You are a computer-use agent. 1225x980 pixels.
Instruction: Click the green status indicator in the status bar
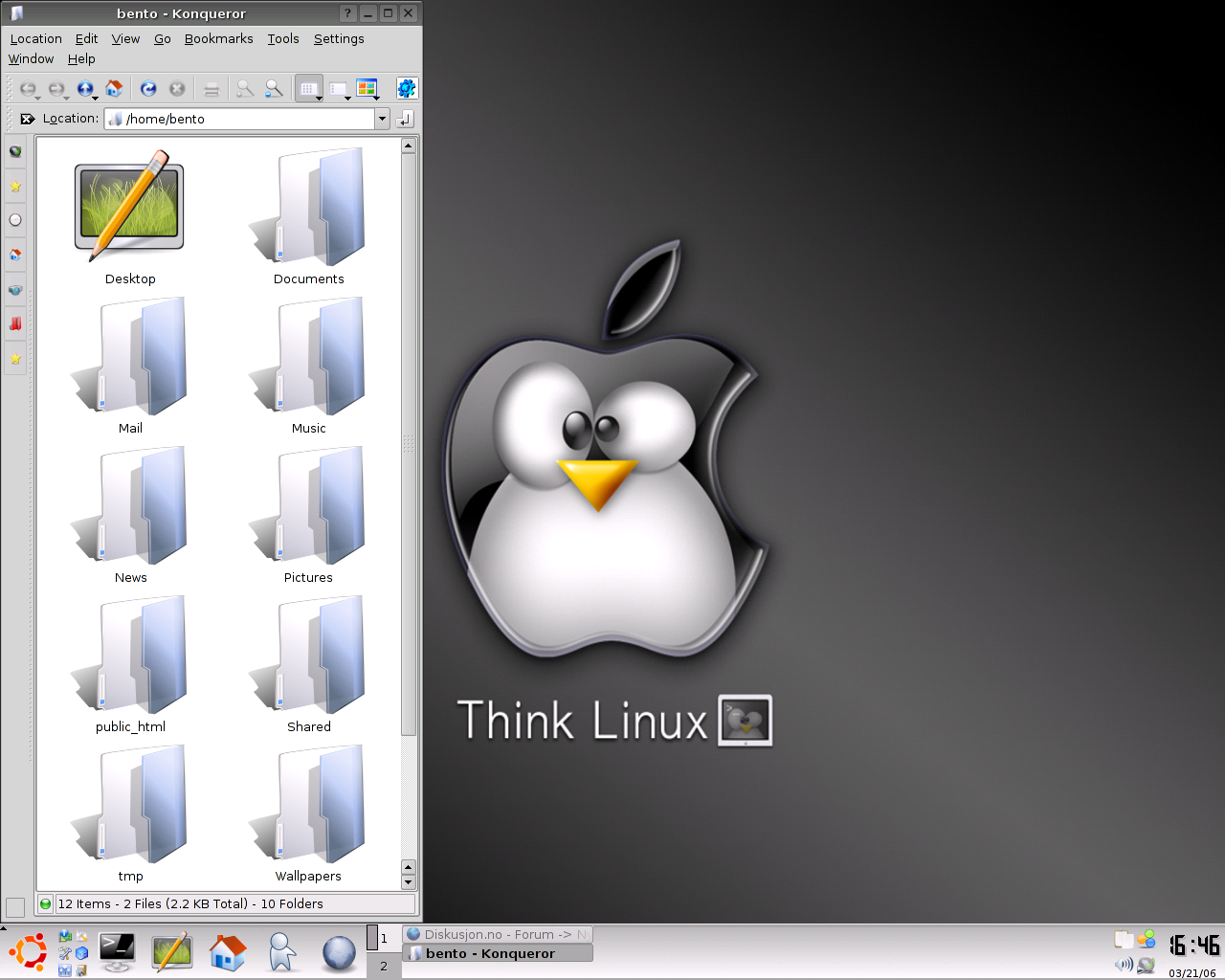click(45, 903)
